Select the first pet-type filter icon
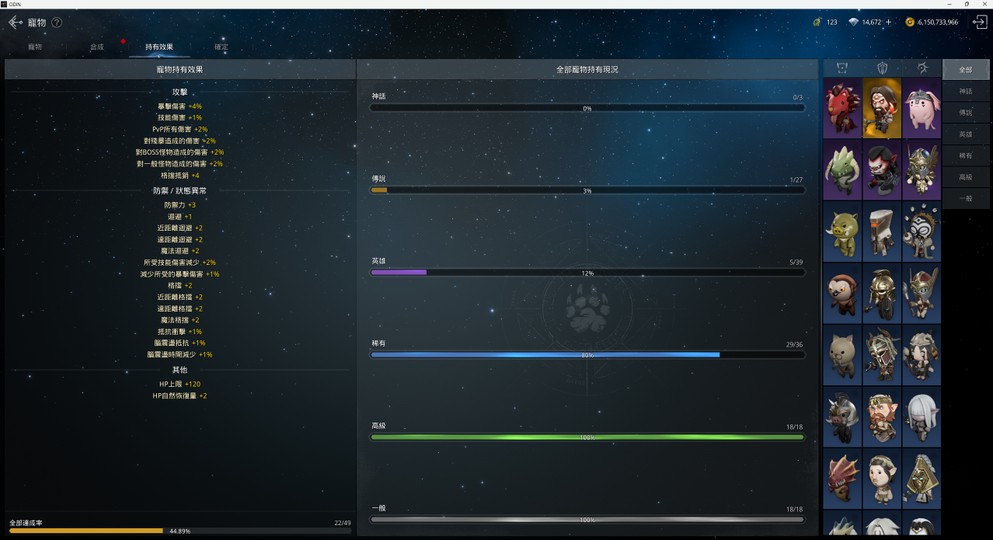This screenshot has width=993, height=540. (x=842, y=69)
